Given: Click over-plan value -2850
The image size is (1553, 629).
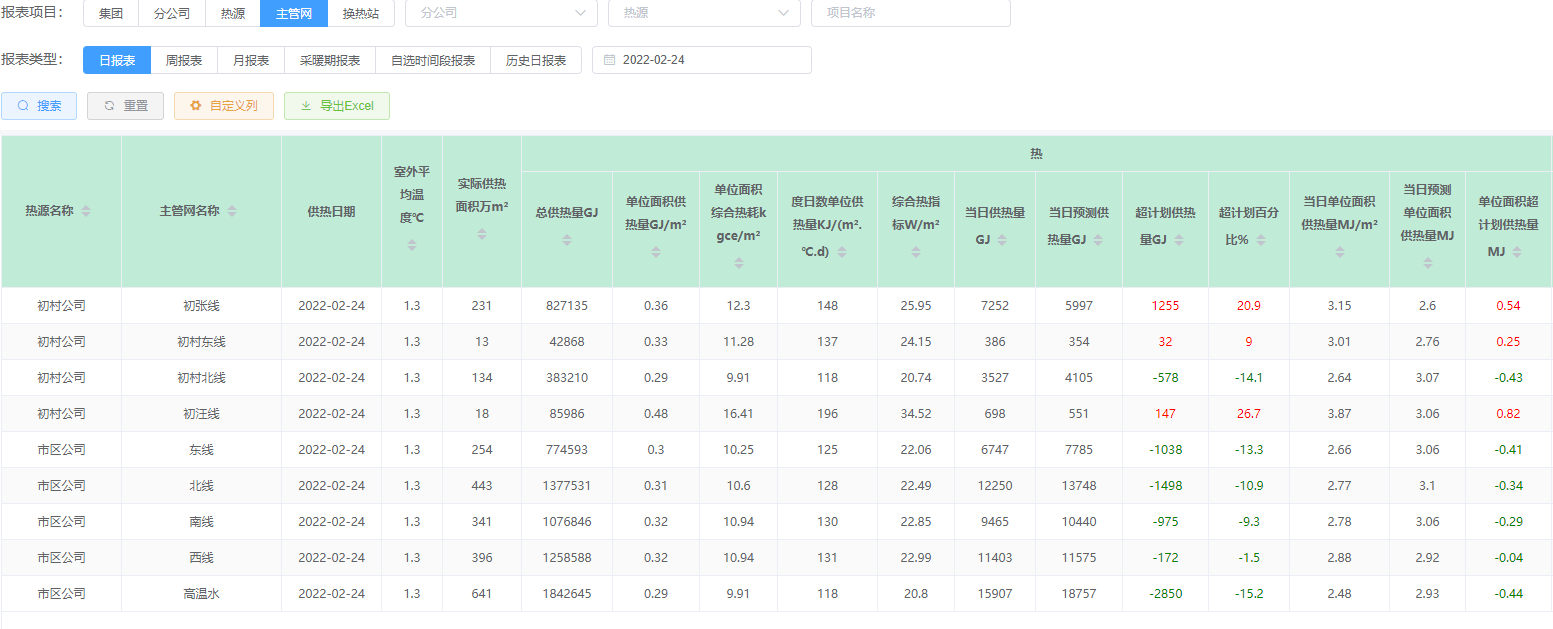Looking at the screenshot, I should [1165, 594].
